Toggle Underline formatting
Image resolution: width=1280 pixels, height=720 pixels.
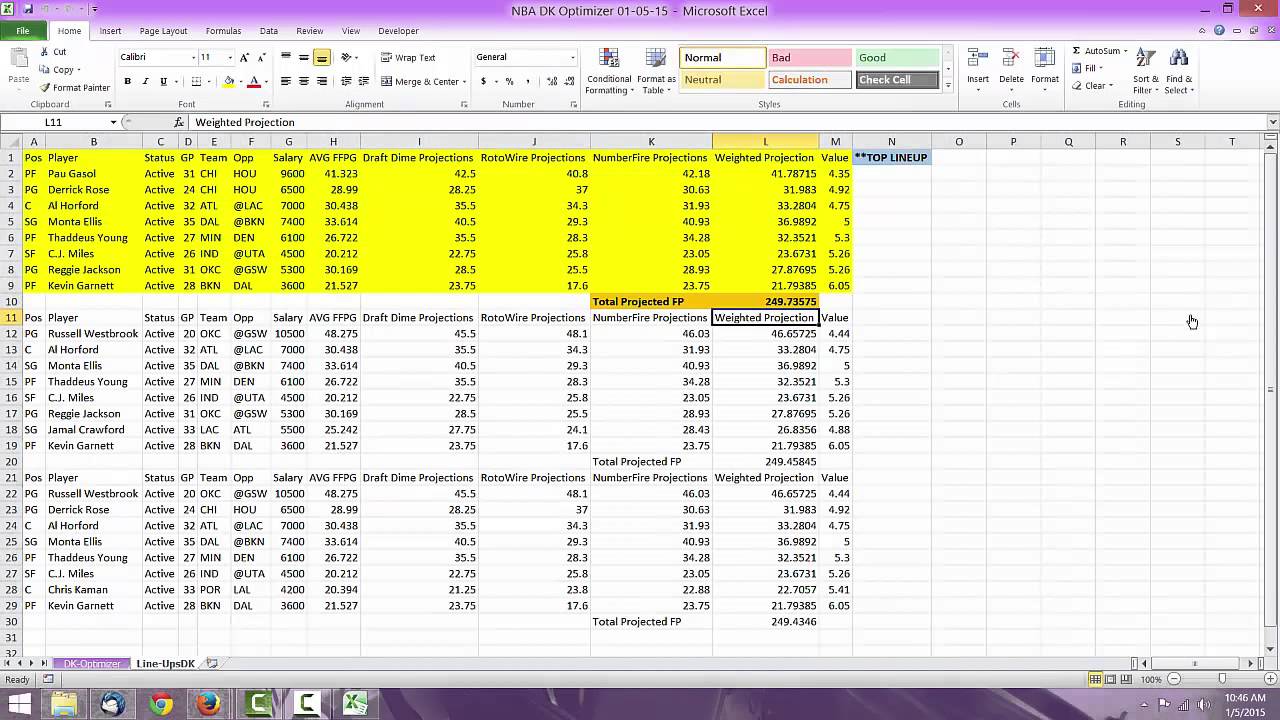[163, 81]
